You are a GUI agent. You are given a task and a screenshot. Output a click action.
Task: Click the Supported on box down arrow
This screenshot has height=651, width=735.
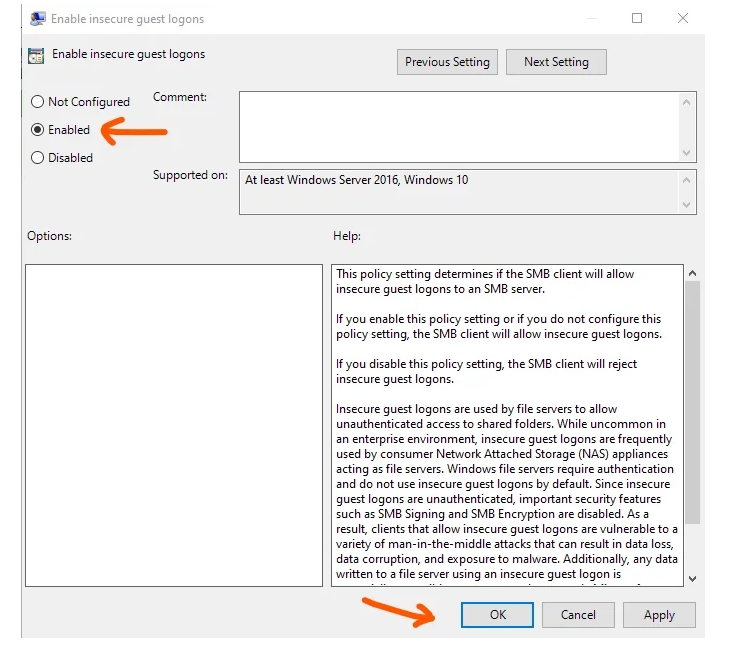tap(687, 204)
